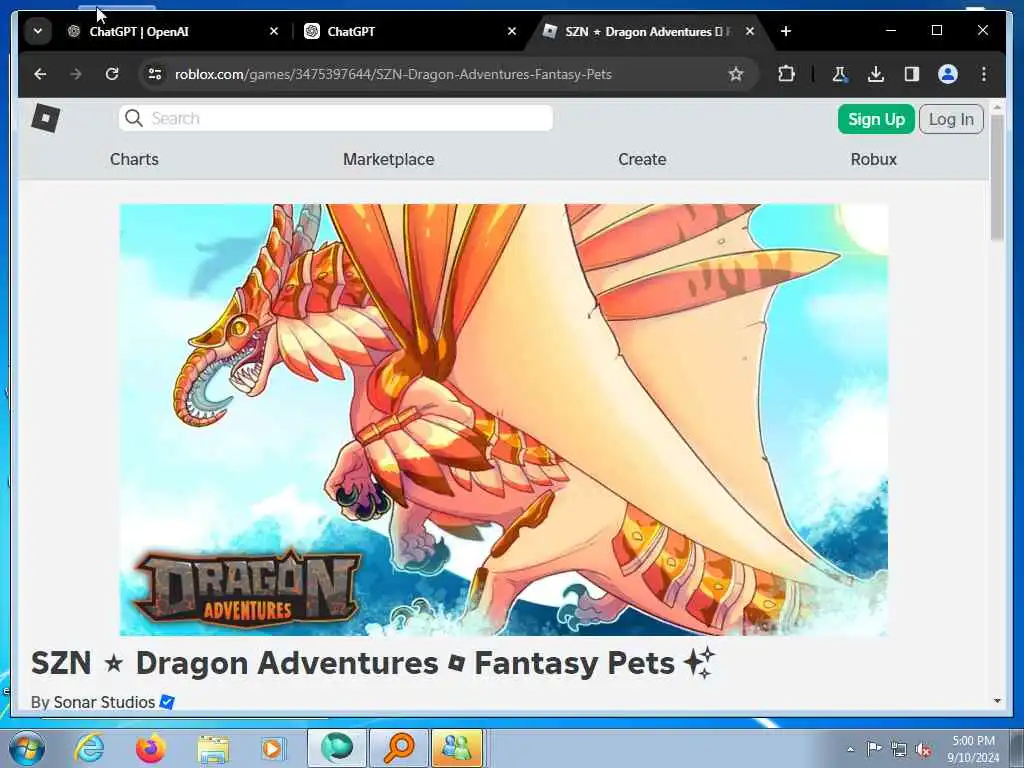
Task: Click the scrollbar down arrow
Action: pyautogui.click(x=997, y=701)
